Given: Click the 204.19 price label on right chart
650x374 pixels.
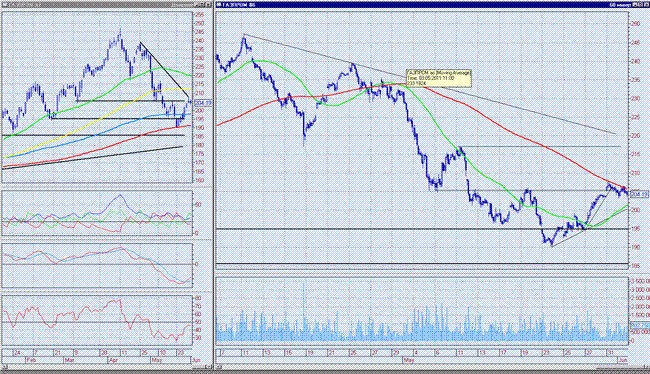Looking at the screenshot, I should (x=640, y=194).
